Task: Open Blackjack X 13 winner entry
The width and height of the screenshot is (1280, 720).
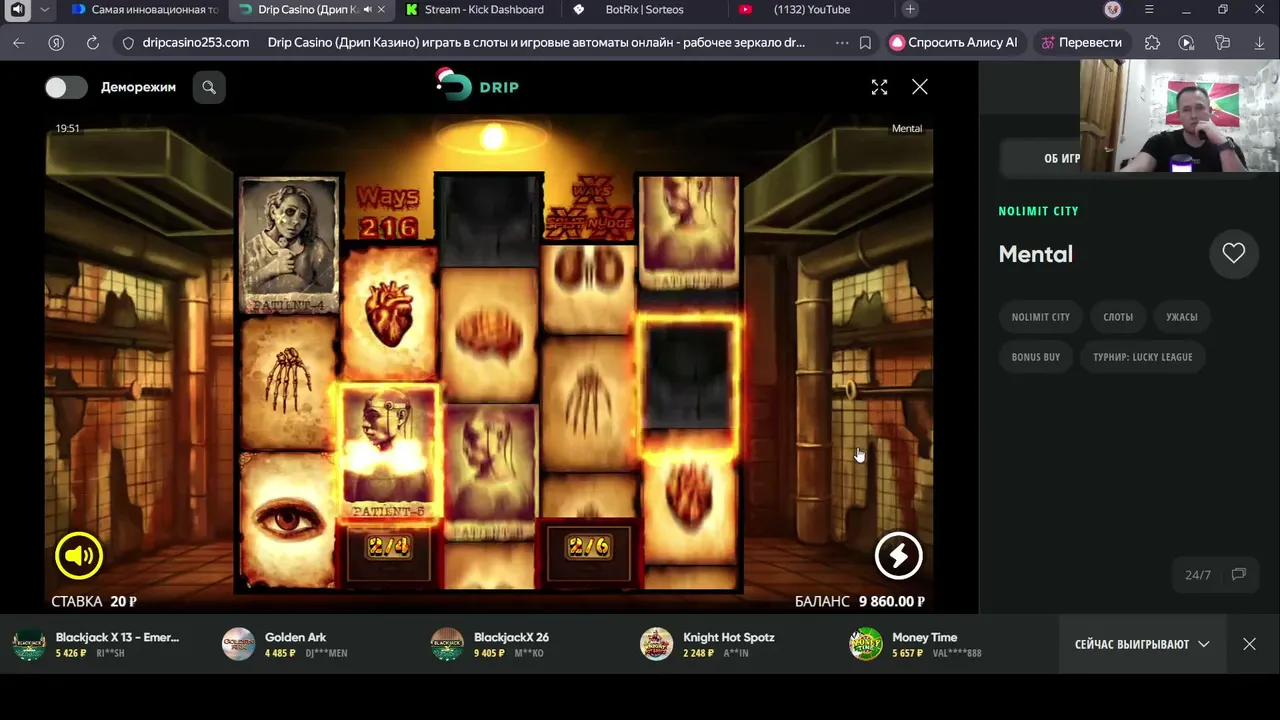Action: [98, 644]
